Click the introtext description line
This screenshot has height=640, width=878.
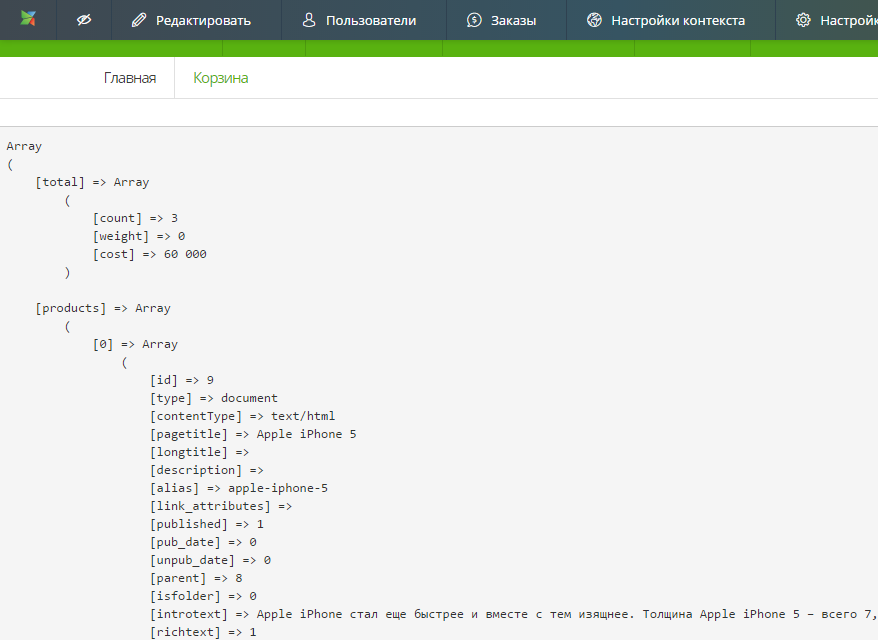pos(513,614)
